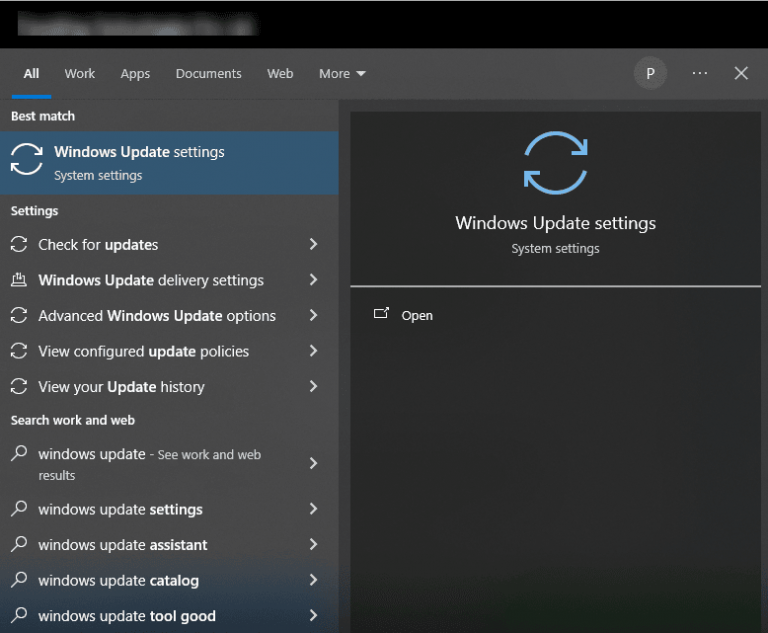Screen dimensions: 768x633
Task: Click the P user account avatar
Action: click(650, 73)
